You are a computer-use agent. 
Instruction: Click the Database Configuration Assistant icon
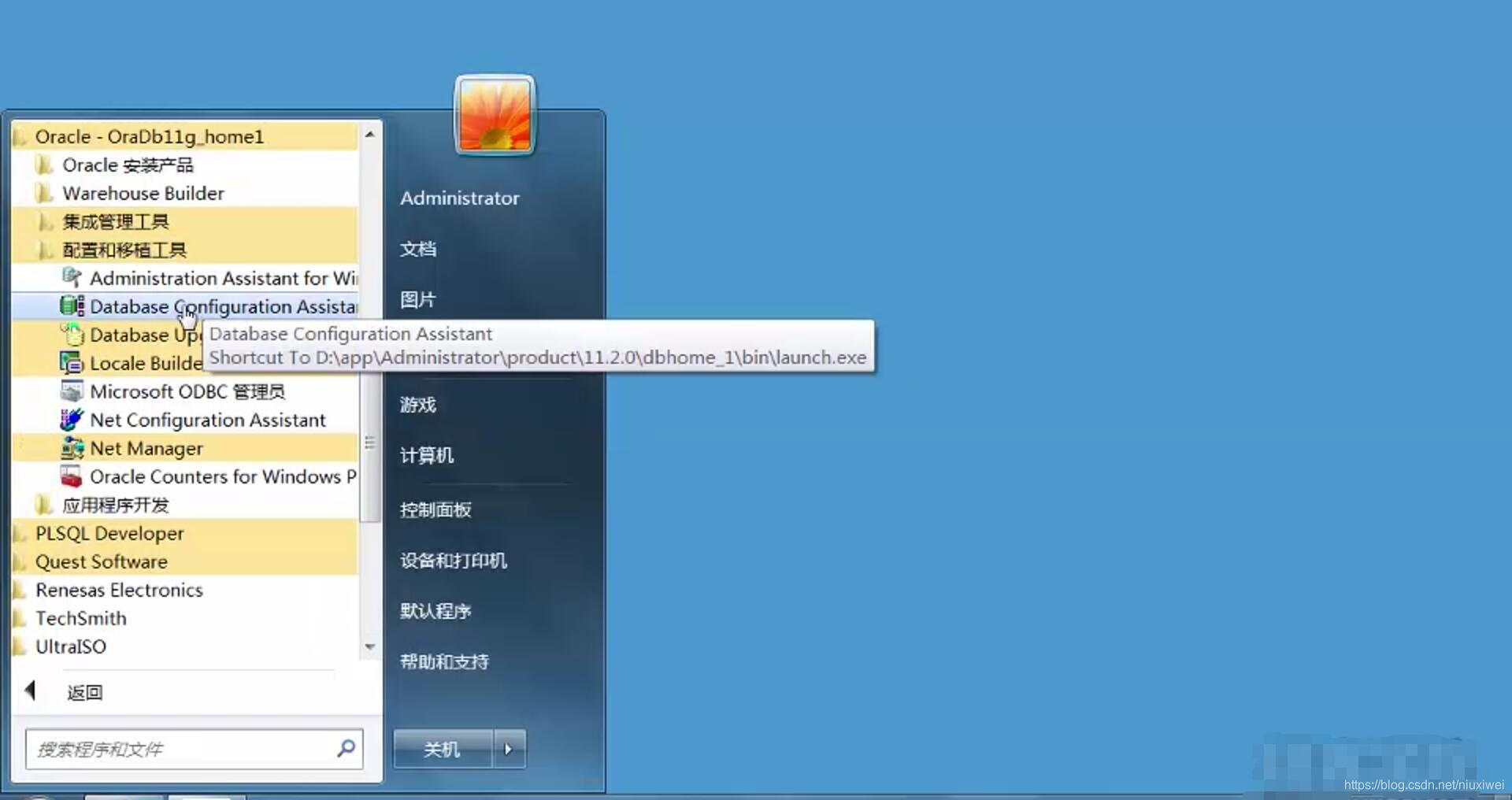[72, 306]
